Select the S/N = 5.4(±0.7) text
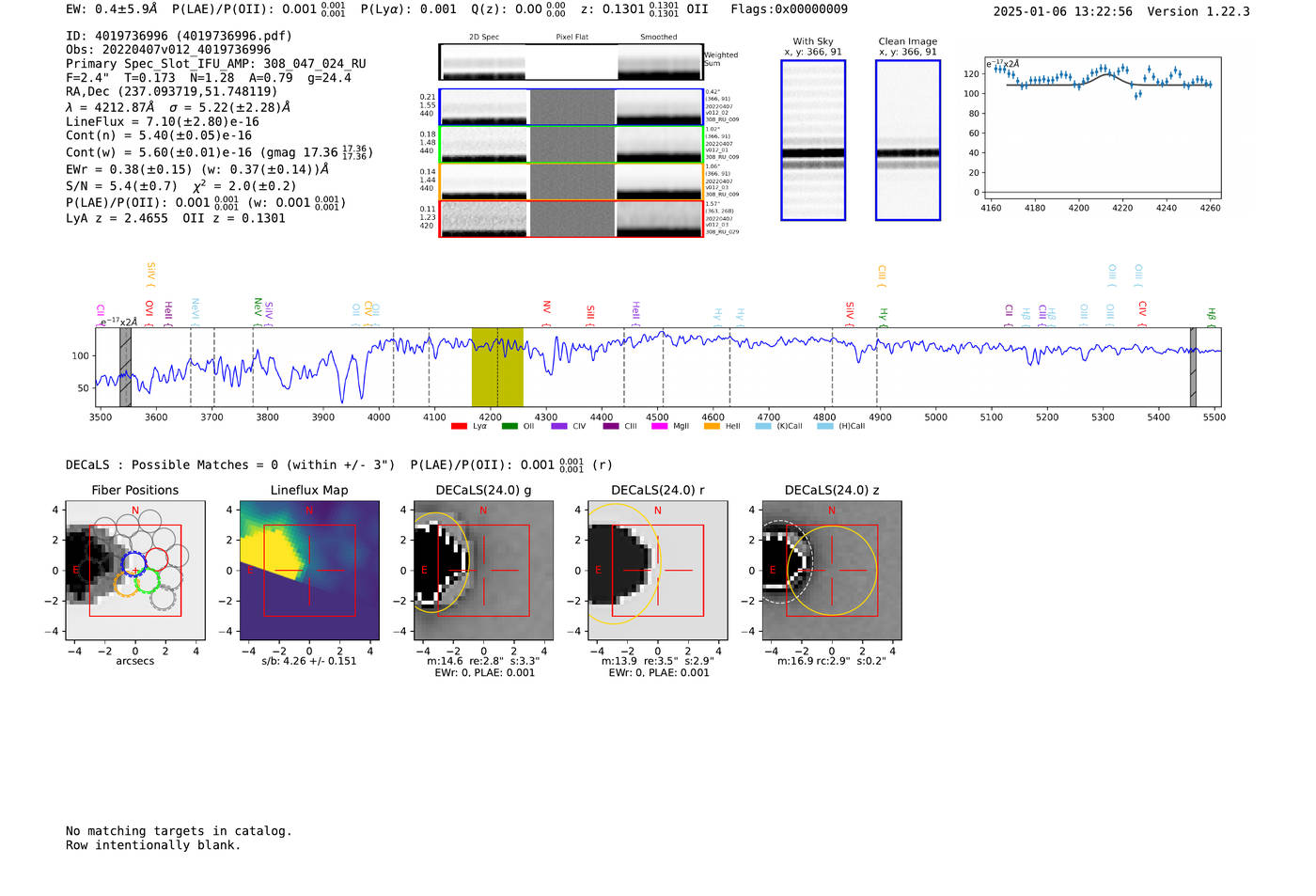 pyautogui.click(x=121, y=185)
